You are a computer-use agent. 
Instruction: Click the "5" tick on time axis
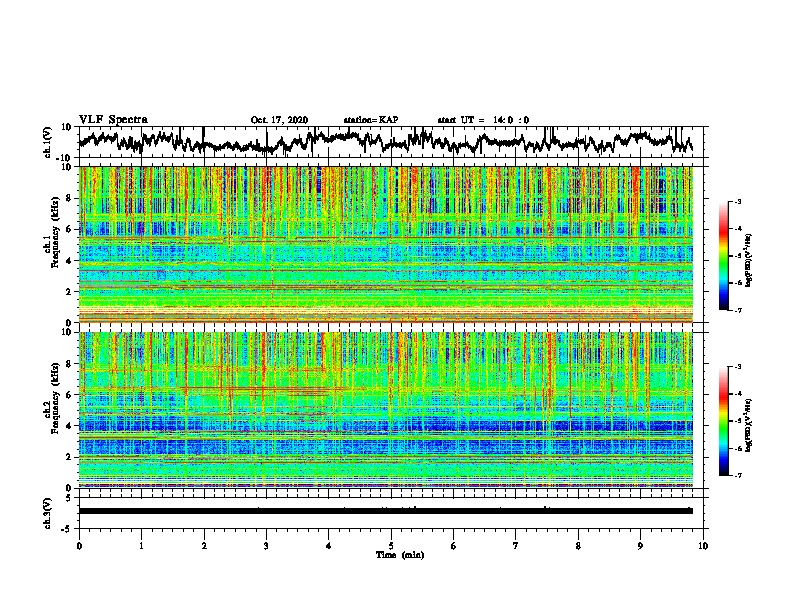(x=391, y=546)
